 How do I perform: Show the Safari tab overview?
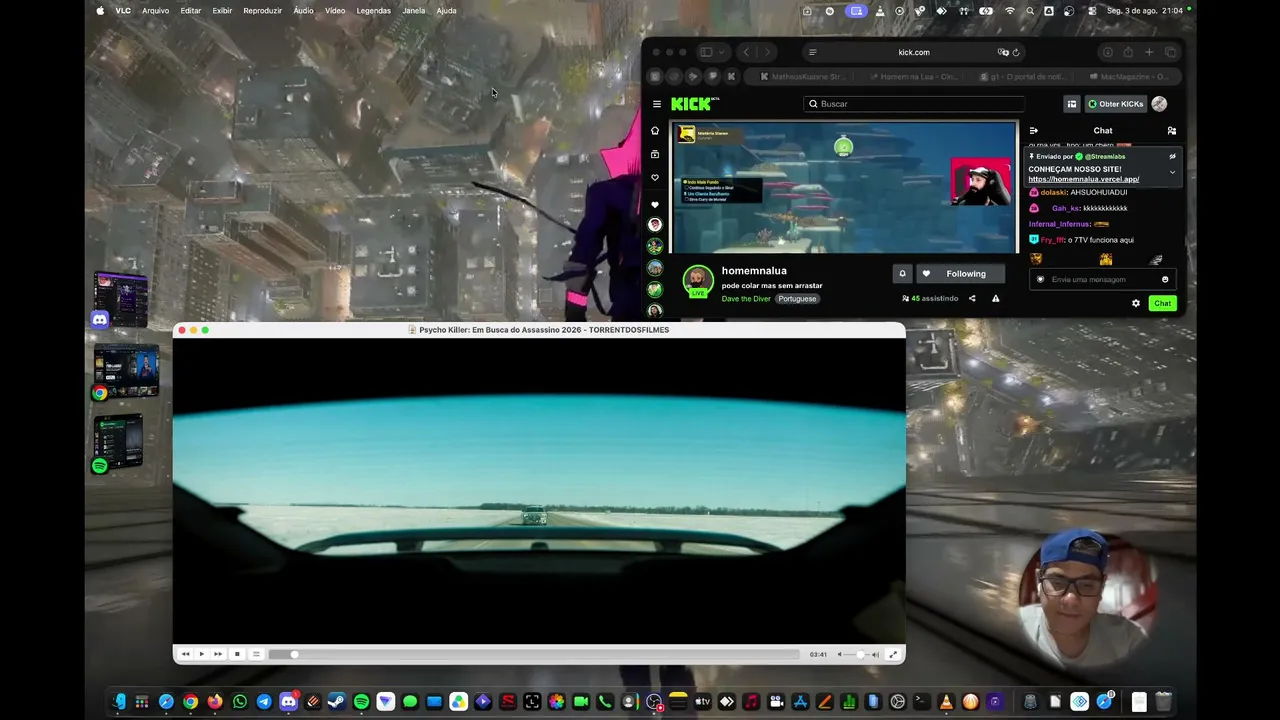tap(1170, 52)
